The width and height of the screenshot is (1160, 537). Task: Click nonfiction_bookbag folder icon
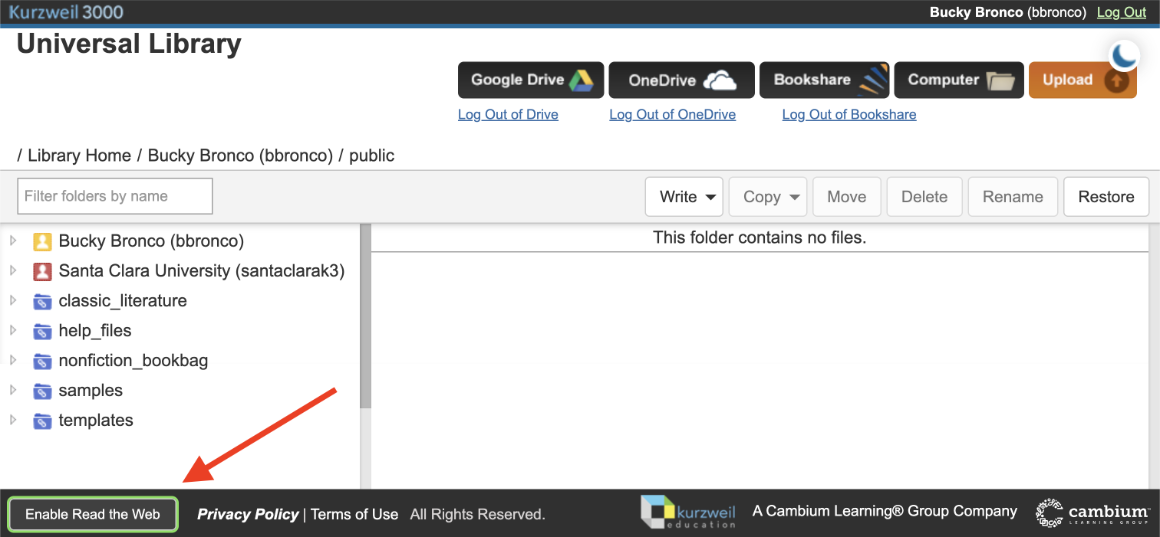pos(42,361)
